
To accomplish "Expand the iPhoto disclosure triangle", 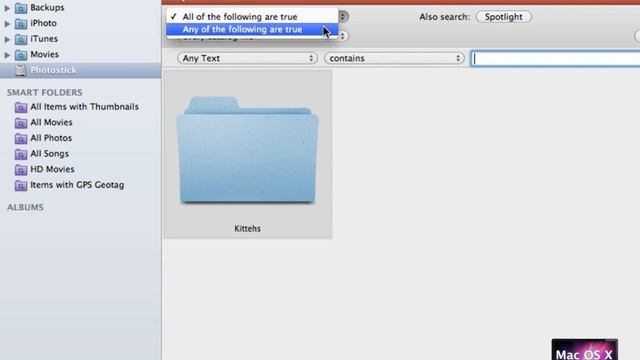I will (x=7, y=24).
